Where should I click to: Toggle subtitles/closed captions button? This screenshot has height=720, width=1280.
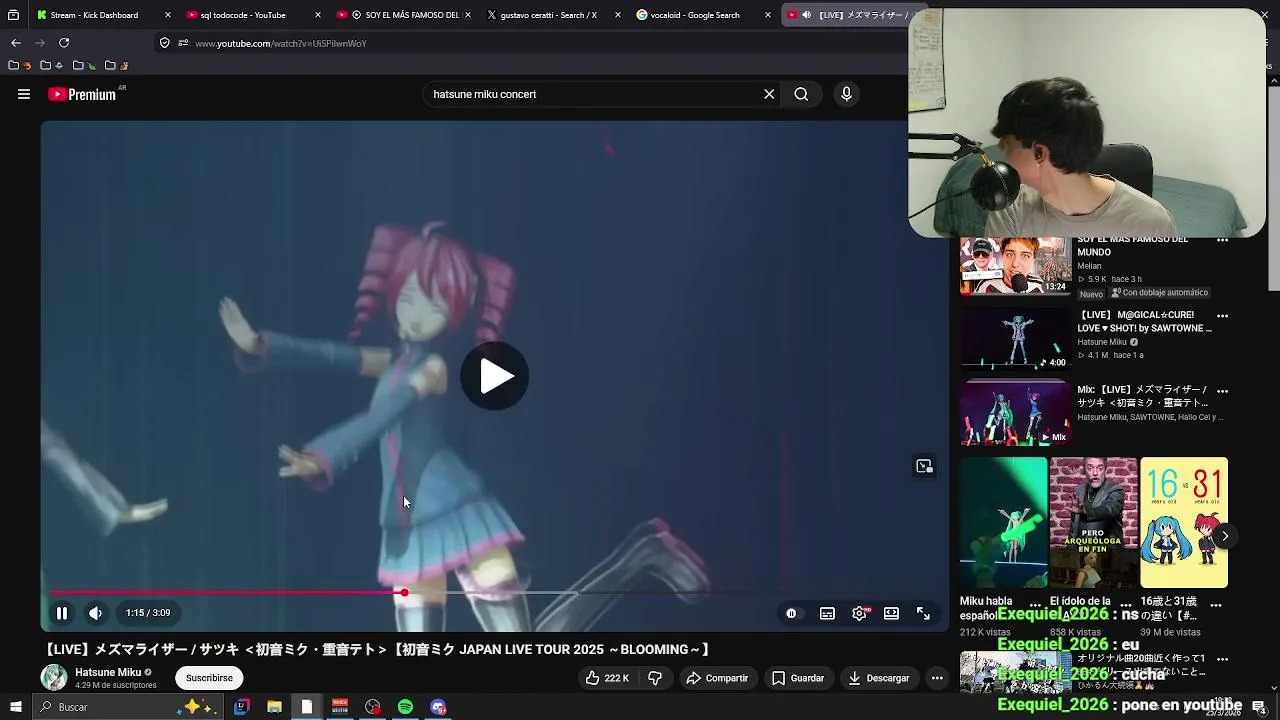(x=827, y=613)
